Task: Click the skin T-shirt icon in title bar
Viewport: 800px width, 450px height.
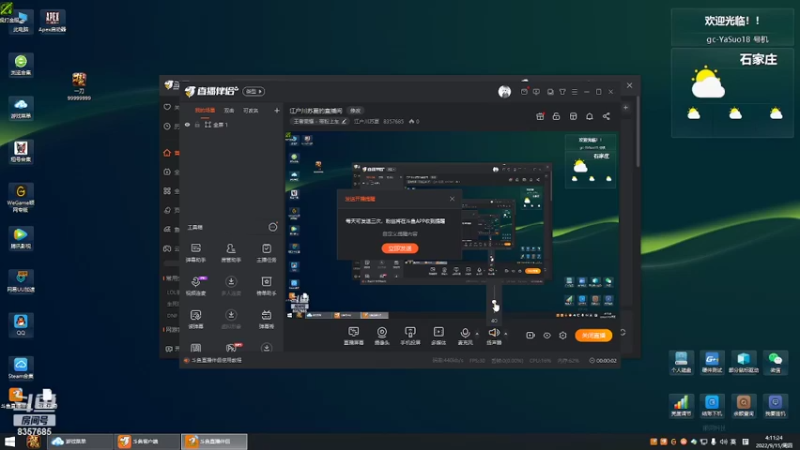Action: click(562, 92)
